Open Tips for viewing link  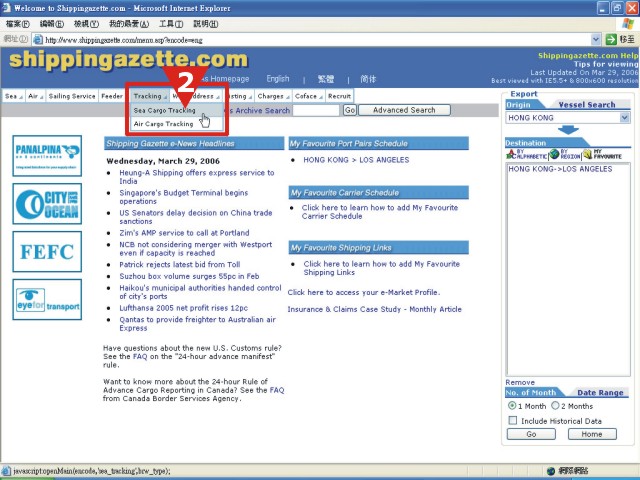[x=606, y=64]
